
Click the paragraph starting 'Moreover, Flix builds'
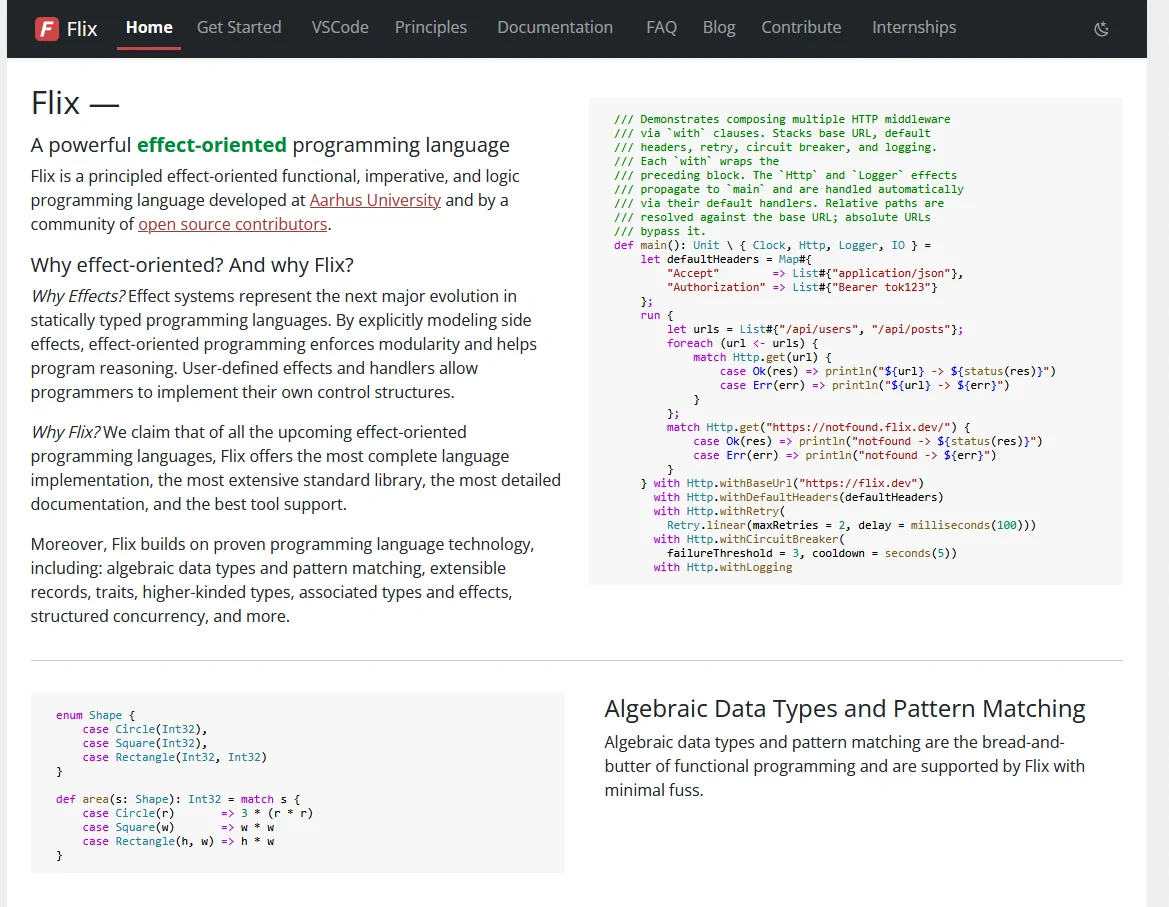(283, 581)
